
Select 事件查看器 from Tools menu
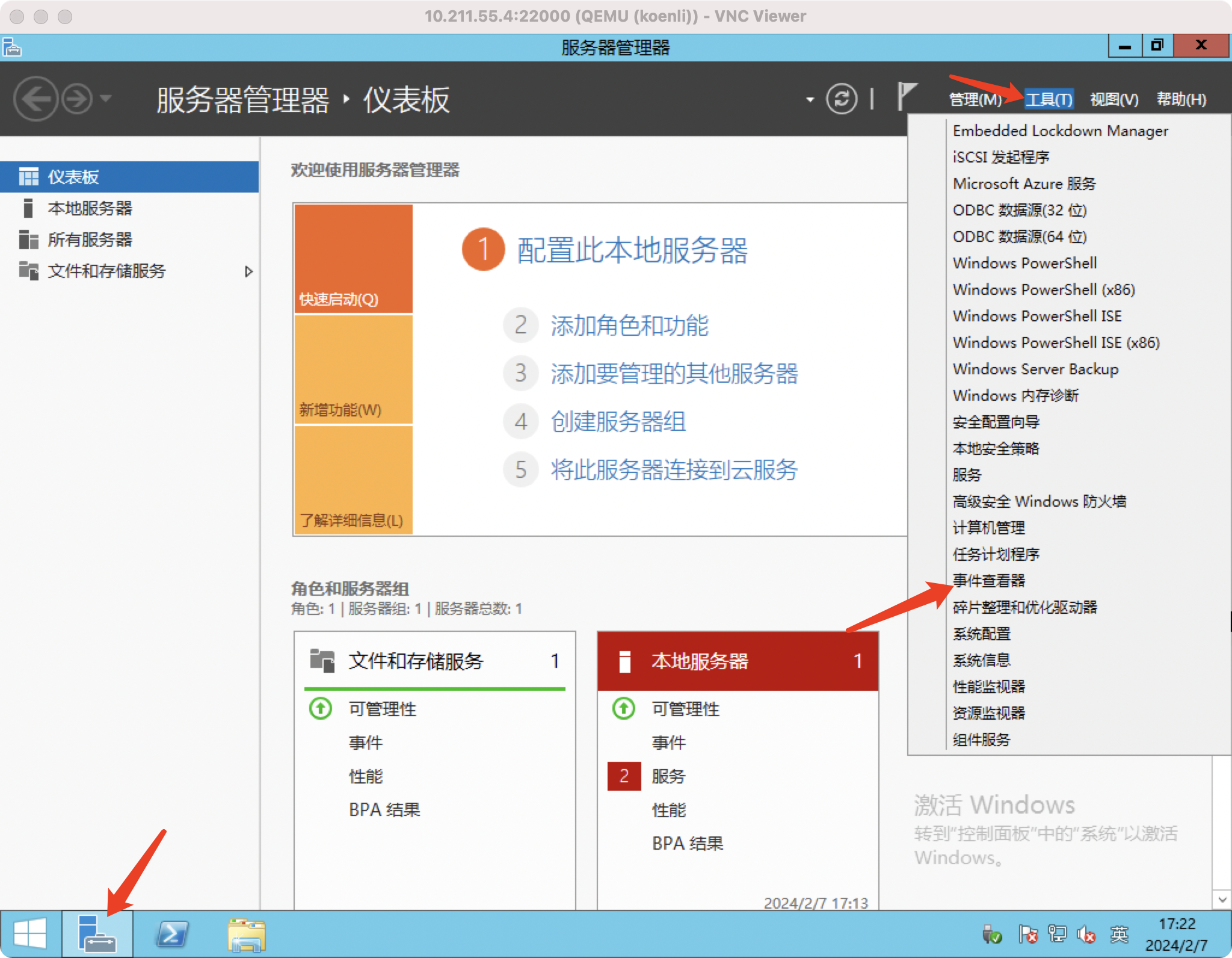coord(988,581)
